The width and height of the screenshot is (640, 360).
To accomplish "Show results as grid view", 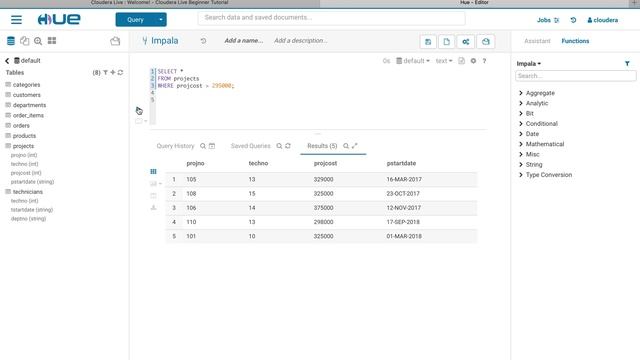I will (x=153, y=171).
